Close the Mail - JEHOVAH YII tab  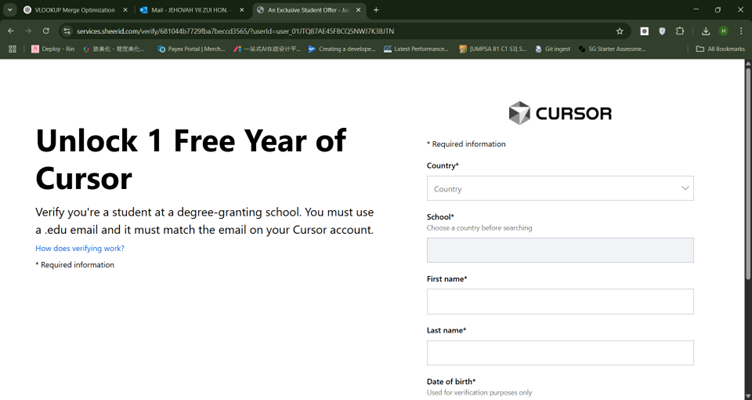coord(242,10)
